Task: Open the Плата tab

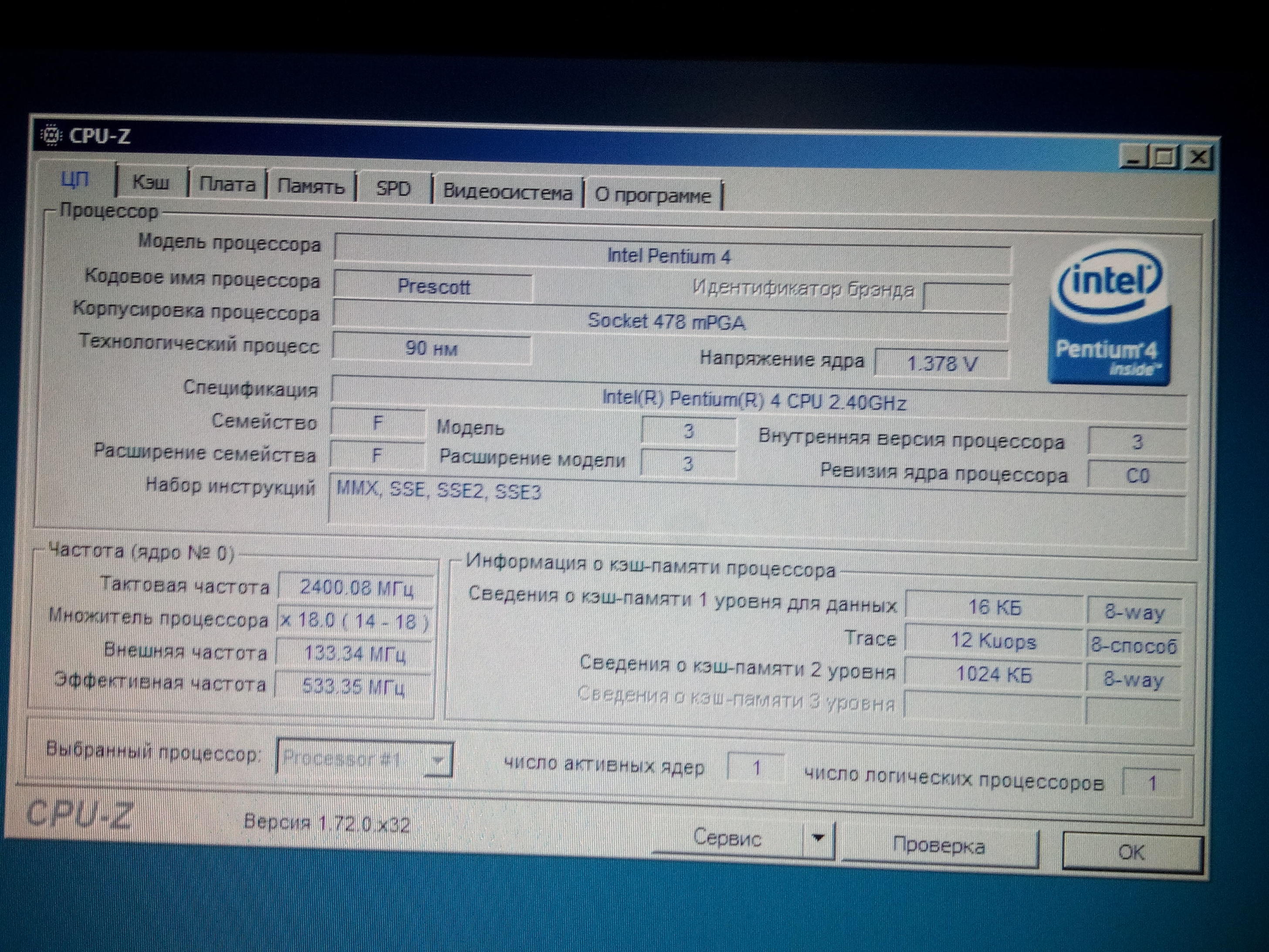Action: 227,184
